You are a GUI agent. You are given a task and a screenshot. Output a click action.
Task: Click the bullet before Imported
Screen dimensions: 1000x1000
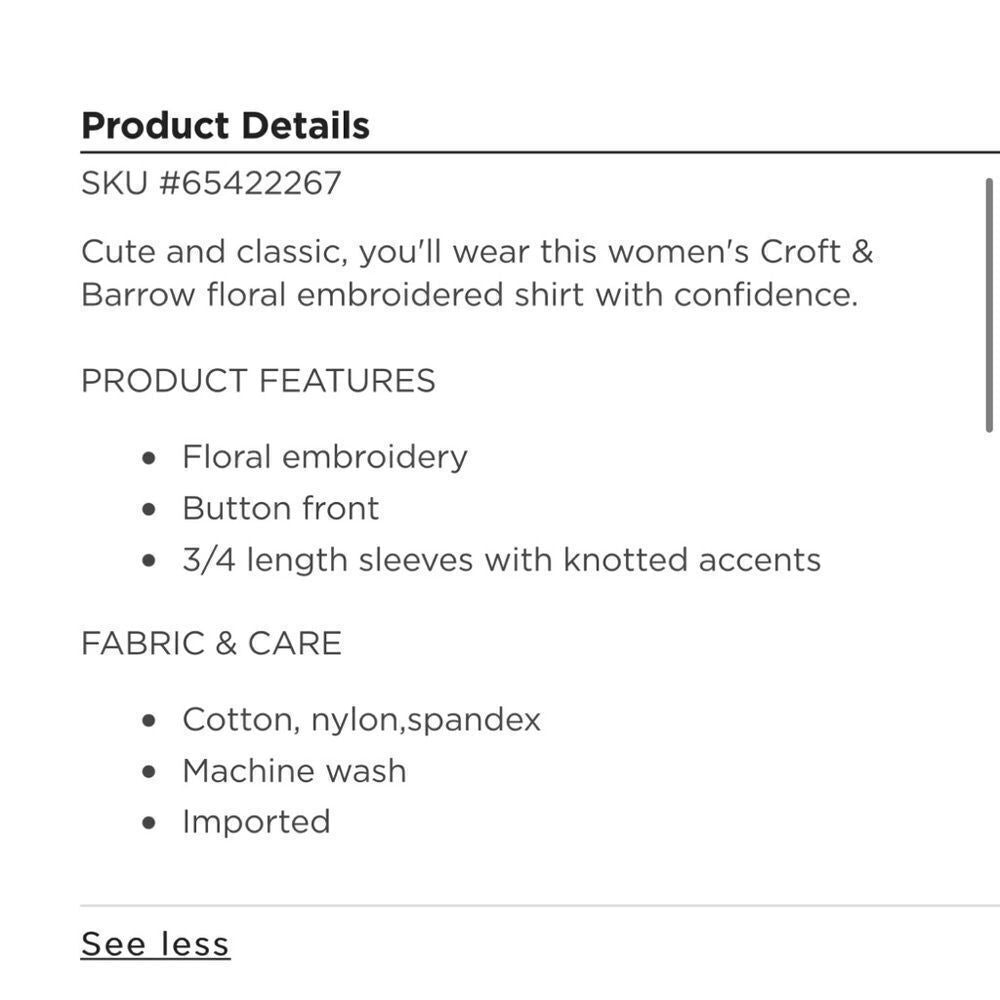point(149,823)
